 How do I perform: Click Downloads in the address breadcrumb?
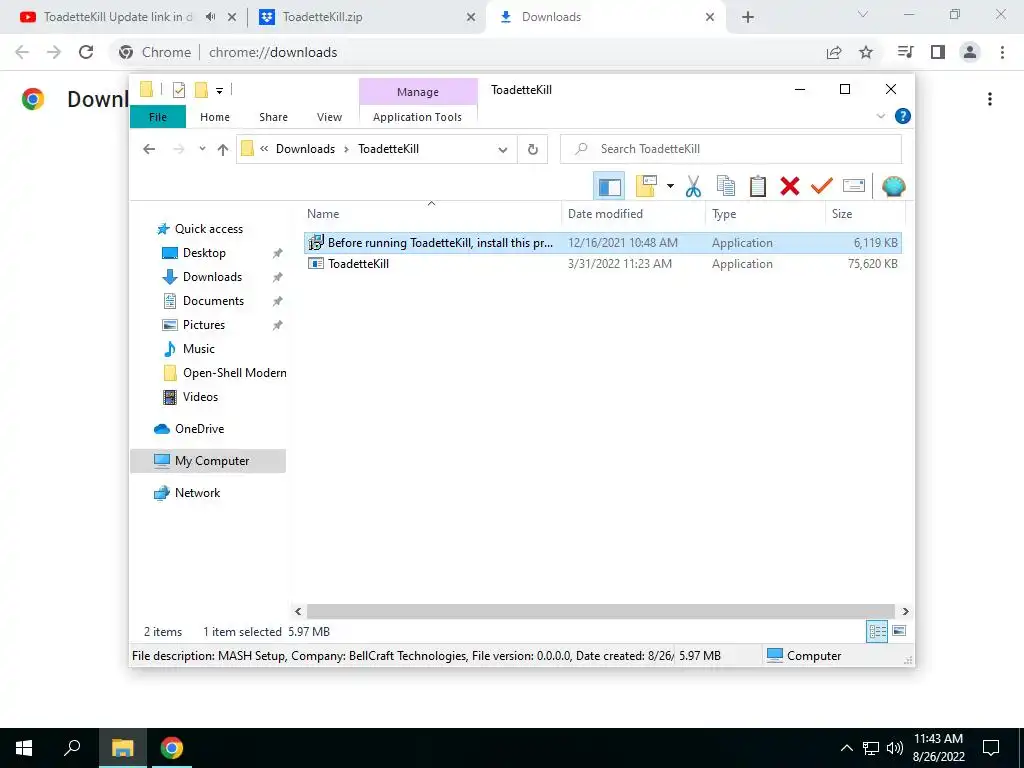[x=305, y=149]
